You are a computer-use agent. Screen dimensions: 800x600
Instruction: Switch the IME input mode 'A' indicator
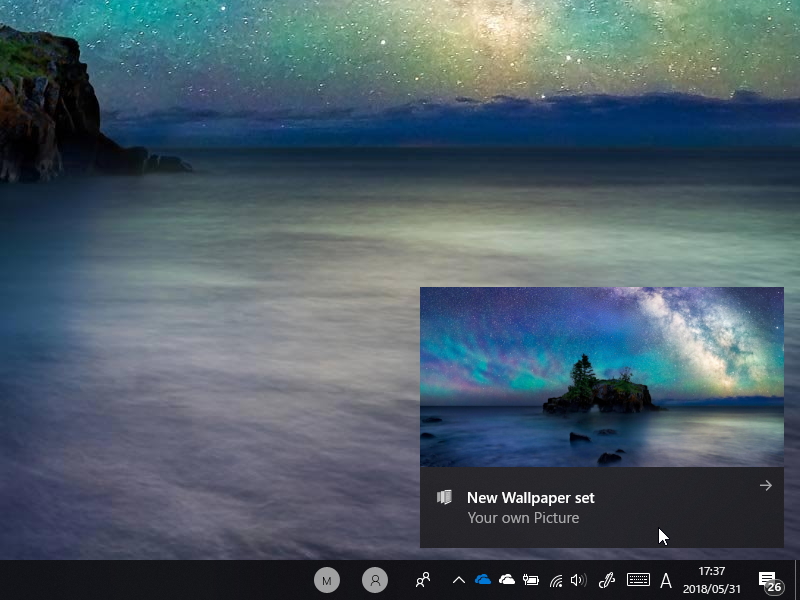click(x=665, y=581)
